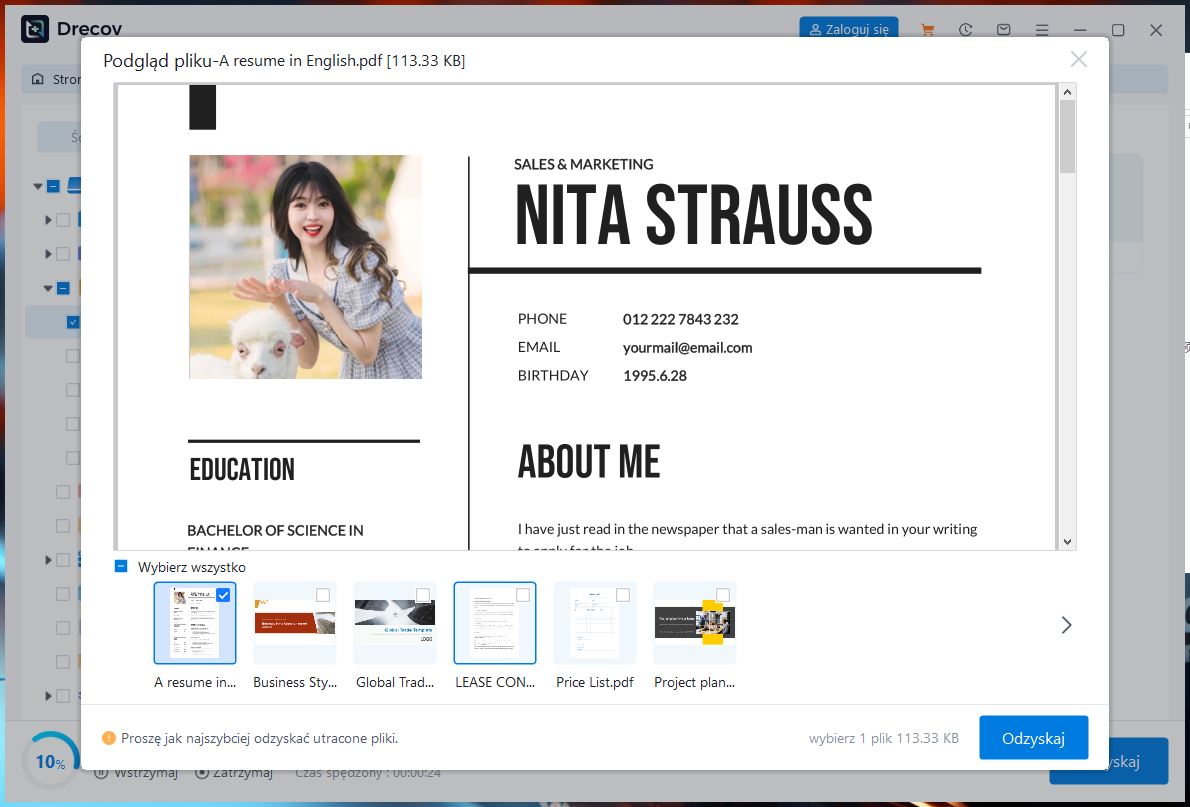Show next thumbnails with right arrow
This screenshot has height=807, width=1190.
click(1066, 625)
